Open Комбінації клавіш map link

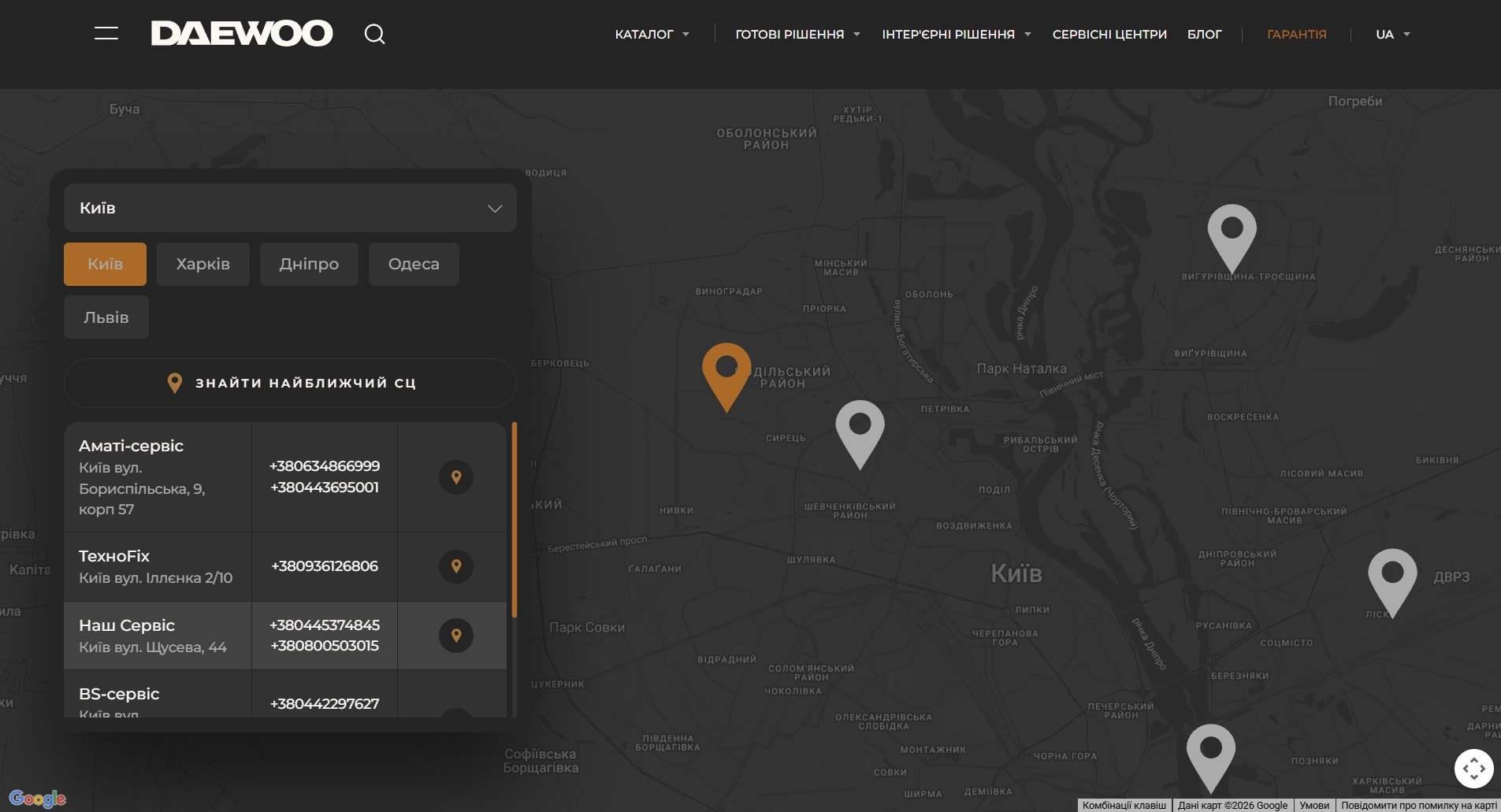[1124, 805]
